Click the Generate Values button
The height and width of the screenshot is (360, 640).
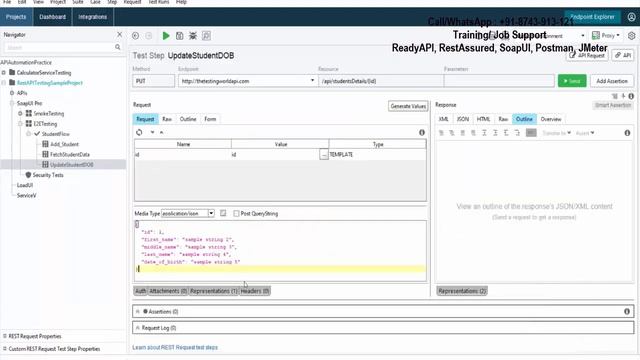click(408, 106)
